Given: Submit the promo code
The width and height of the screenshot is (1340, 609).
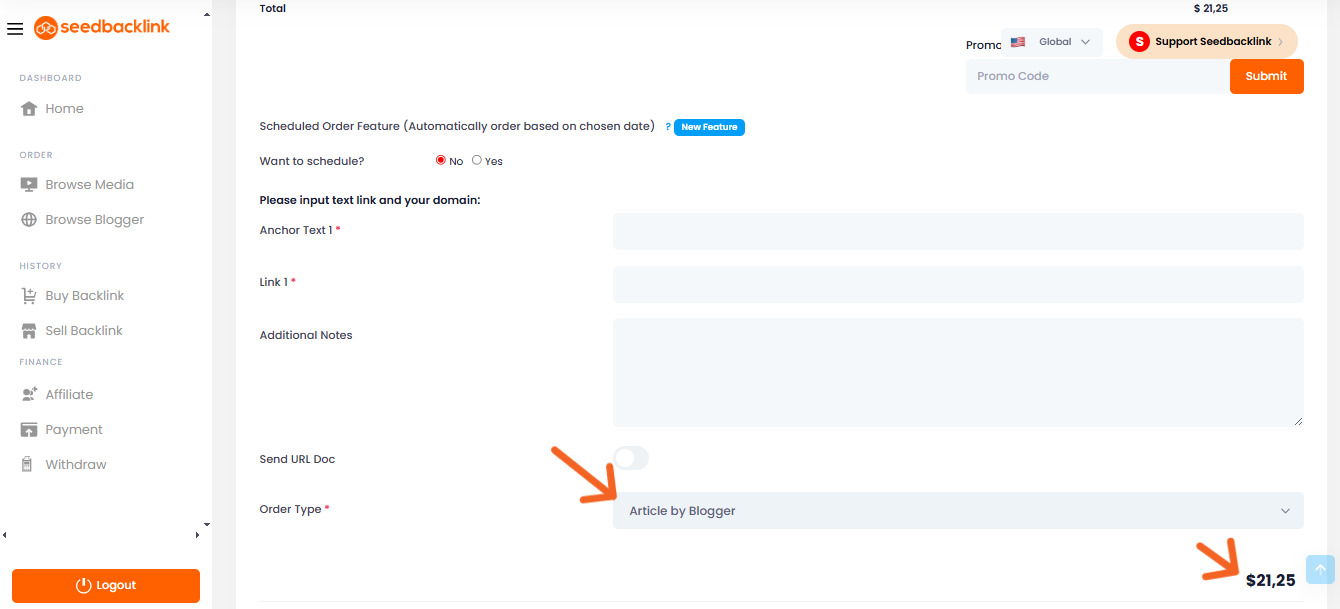Looking at the screenshot, I should [x=1267, y=76].
